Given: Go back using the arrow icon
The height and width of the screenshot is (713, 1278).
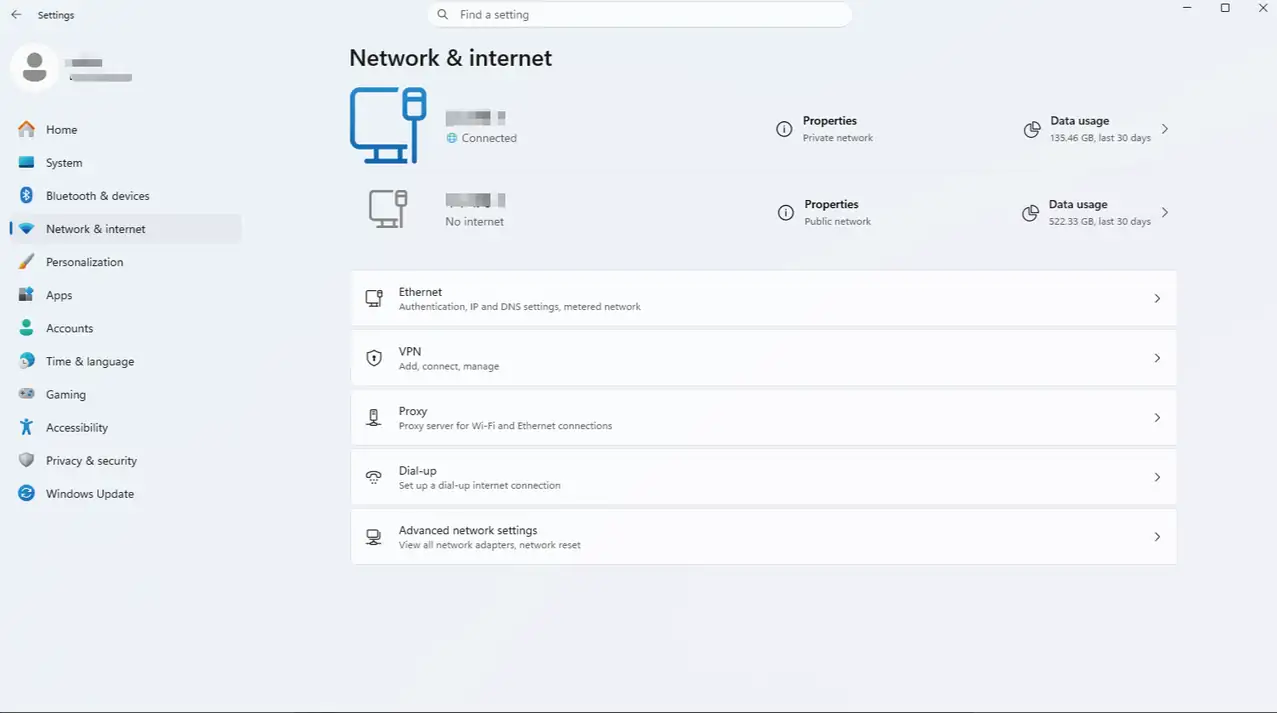Looking at the screenshot, I should (16, 15).
